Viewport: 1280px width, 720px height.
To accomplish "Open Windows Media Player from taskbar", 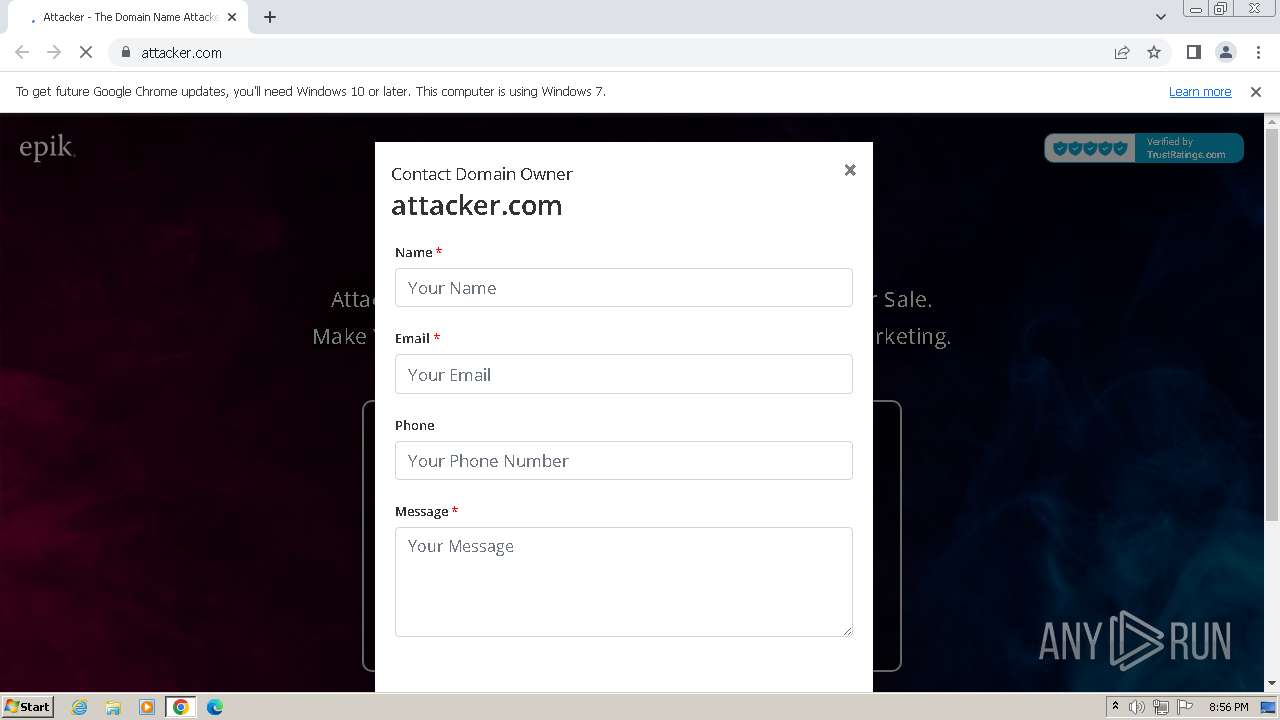I will coord(147,707).
